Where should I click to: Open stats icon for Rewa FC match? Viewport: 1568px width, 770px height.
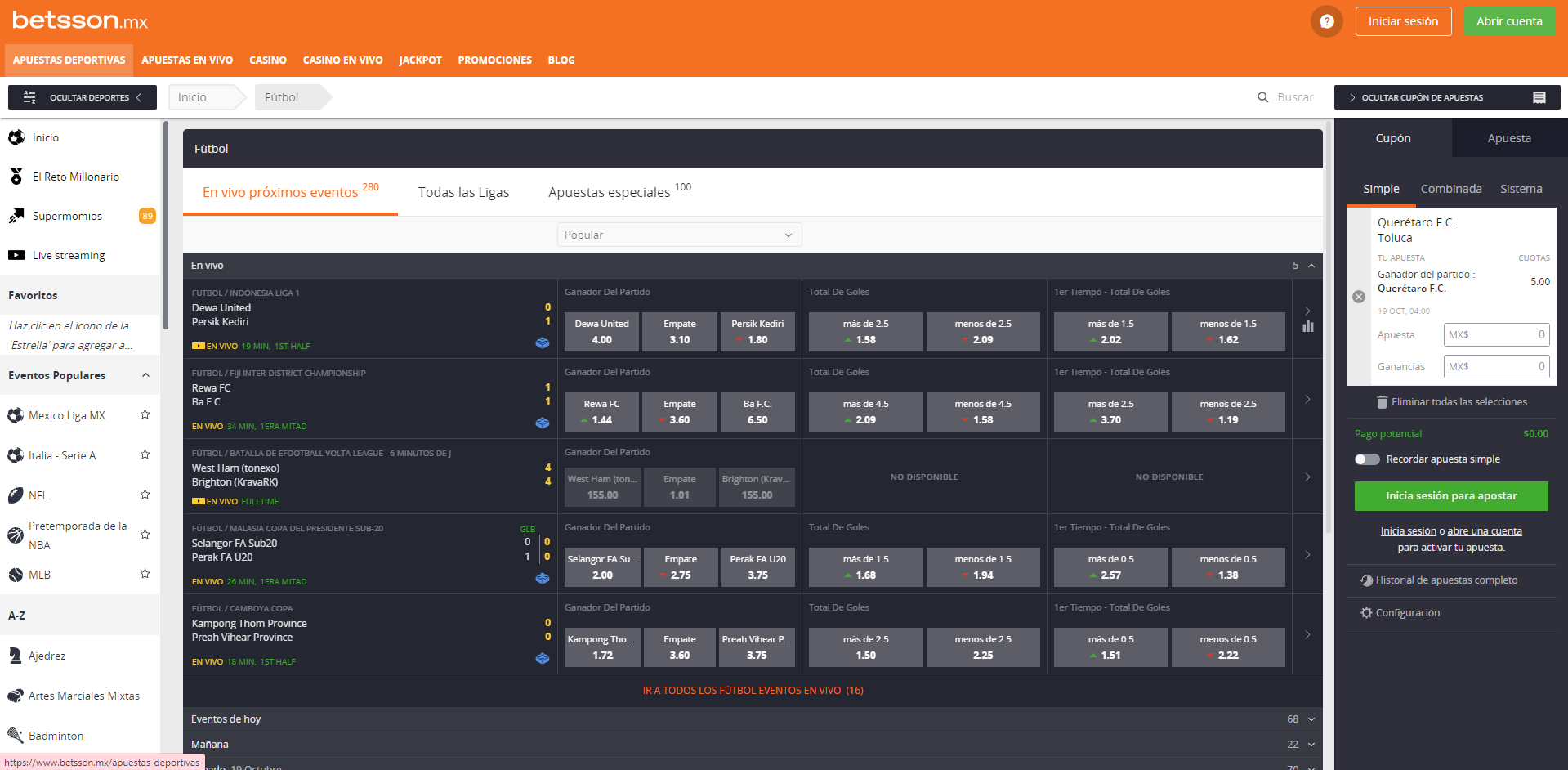[x=542, y=423]
